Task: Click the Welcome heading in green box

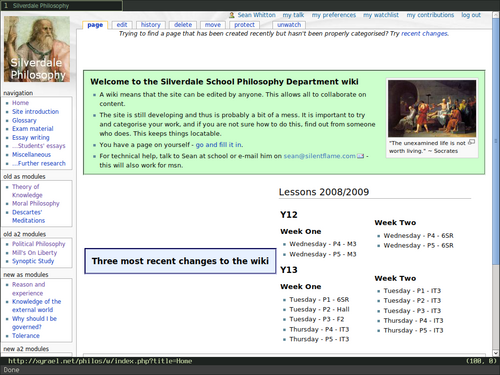Action: (224, 82)
